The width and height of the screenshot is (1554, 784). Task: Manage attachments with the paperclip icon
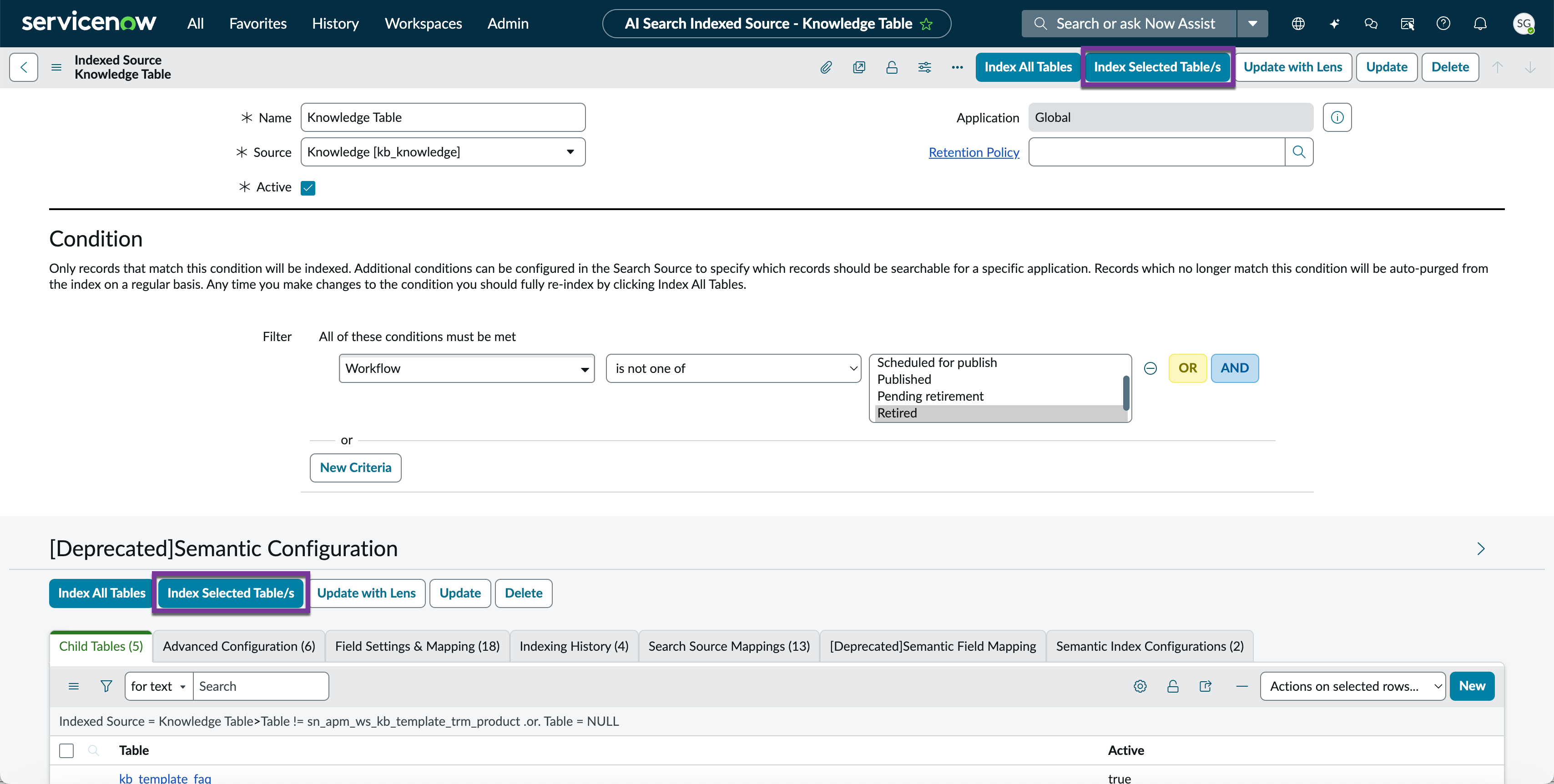[x=826, y=67]
